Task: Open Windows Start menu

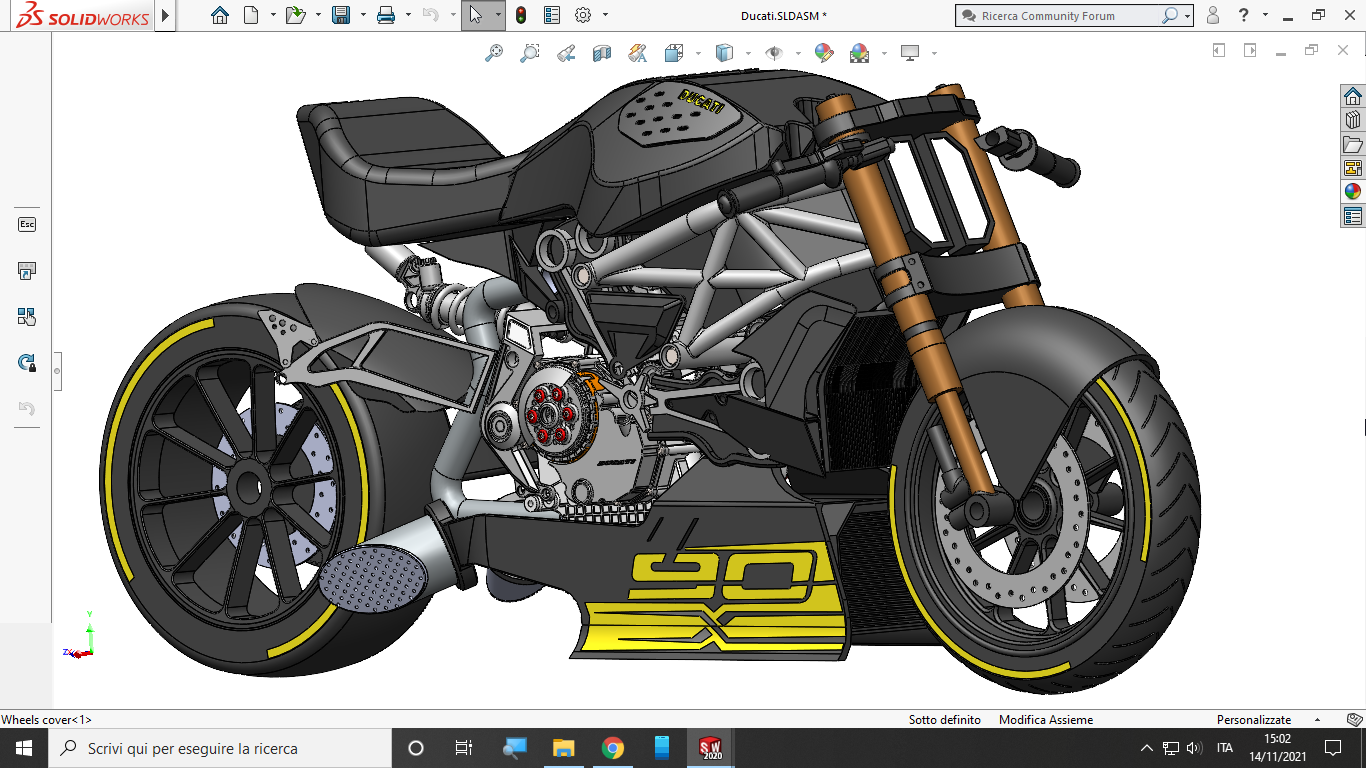Action: pos(24,748)
